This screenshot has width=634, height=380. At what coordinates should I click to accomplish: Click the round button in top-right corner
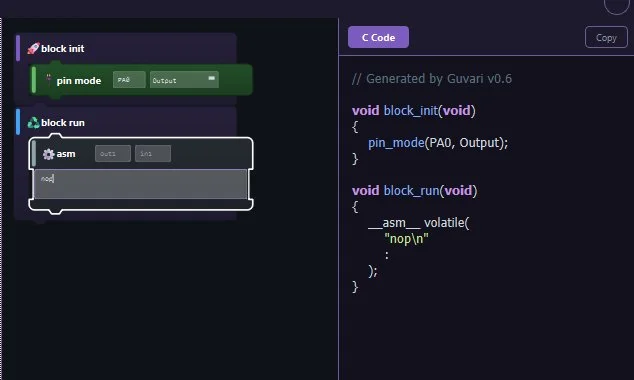617,5
